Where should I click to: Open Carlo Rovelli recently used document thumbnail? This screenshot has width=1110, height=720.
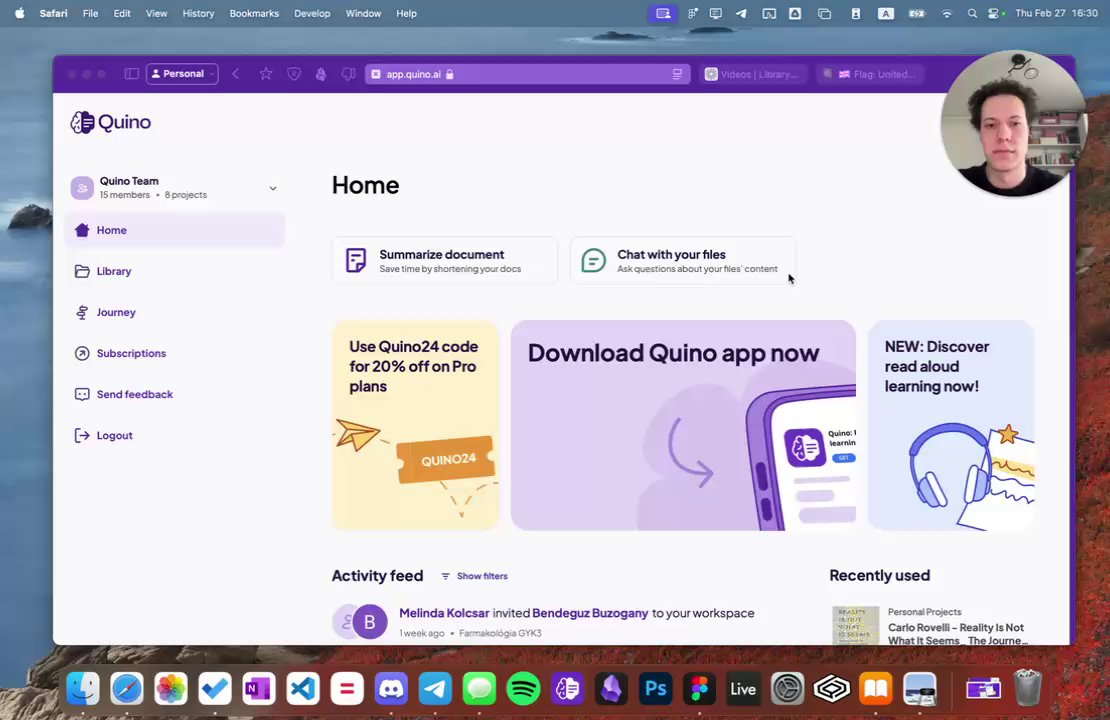[x=855, y=625]
